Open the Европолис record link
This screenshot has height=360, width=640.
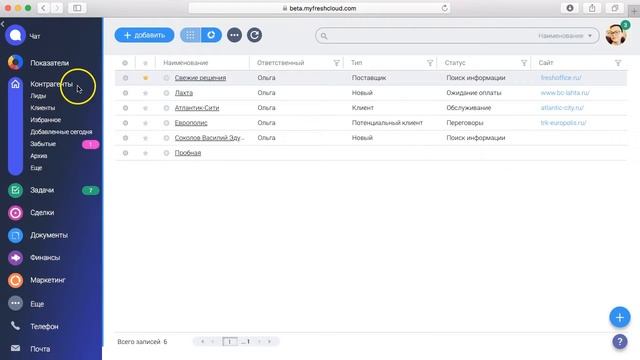191,123
